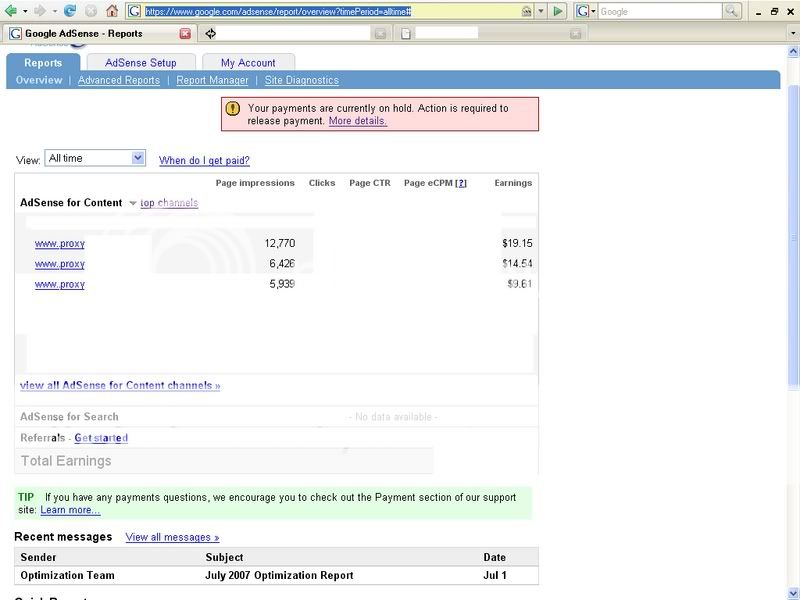Image resolution: width=800 pixels, height=600 pixels.
Task: Click the address bar security icon
Action: 527,11
